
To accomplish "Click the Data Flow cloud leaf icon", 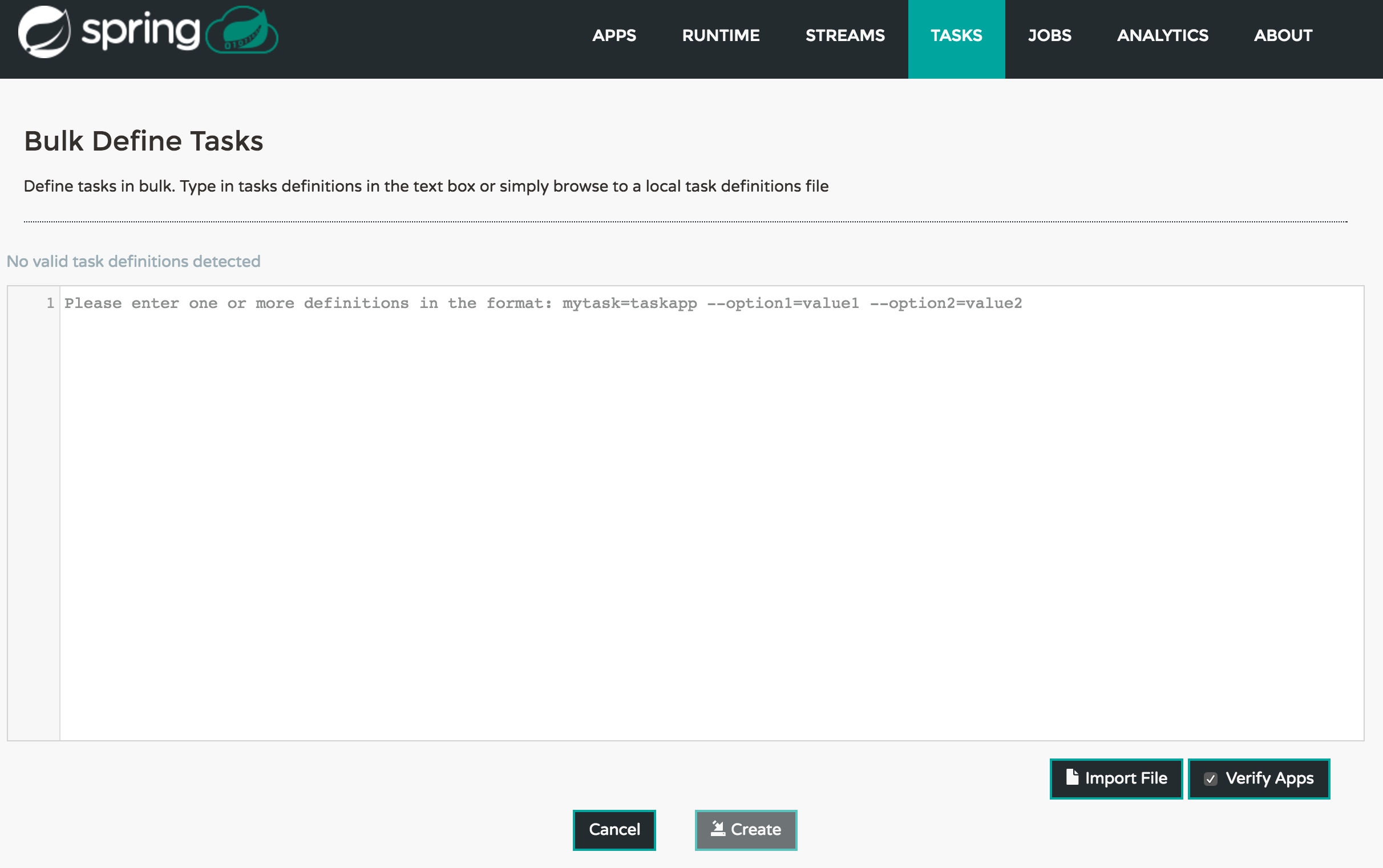I will click(x=242, y=31).
